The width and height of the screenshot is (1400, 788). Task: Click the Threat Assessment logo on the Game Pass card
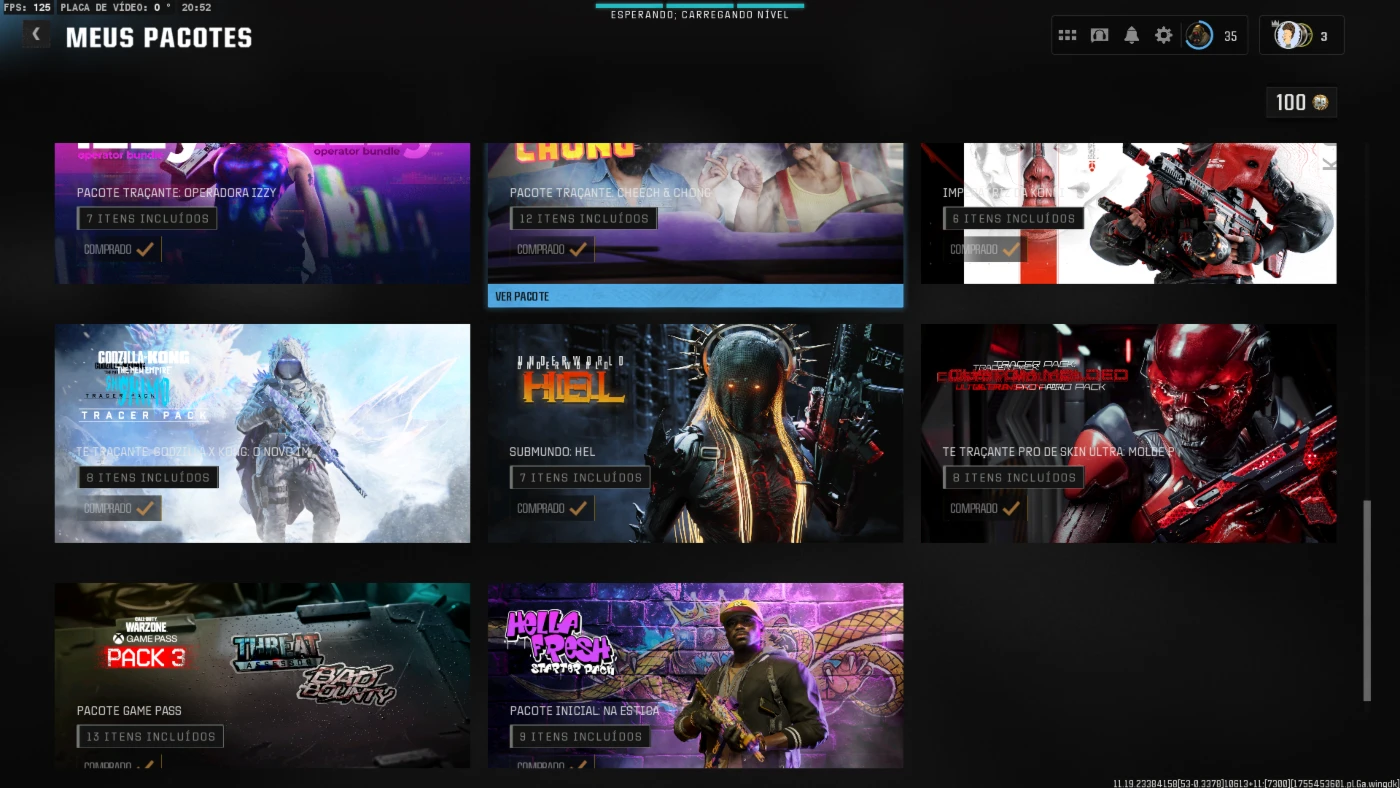pyautogui.click(x=277, y=652)
